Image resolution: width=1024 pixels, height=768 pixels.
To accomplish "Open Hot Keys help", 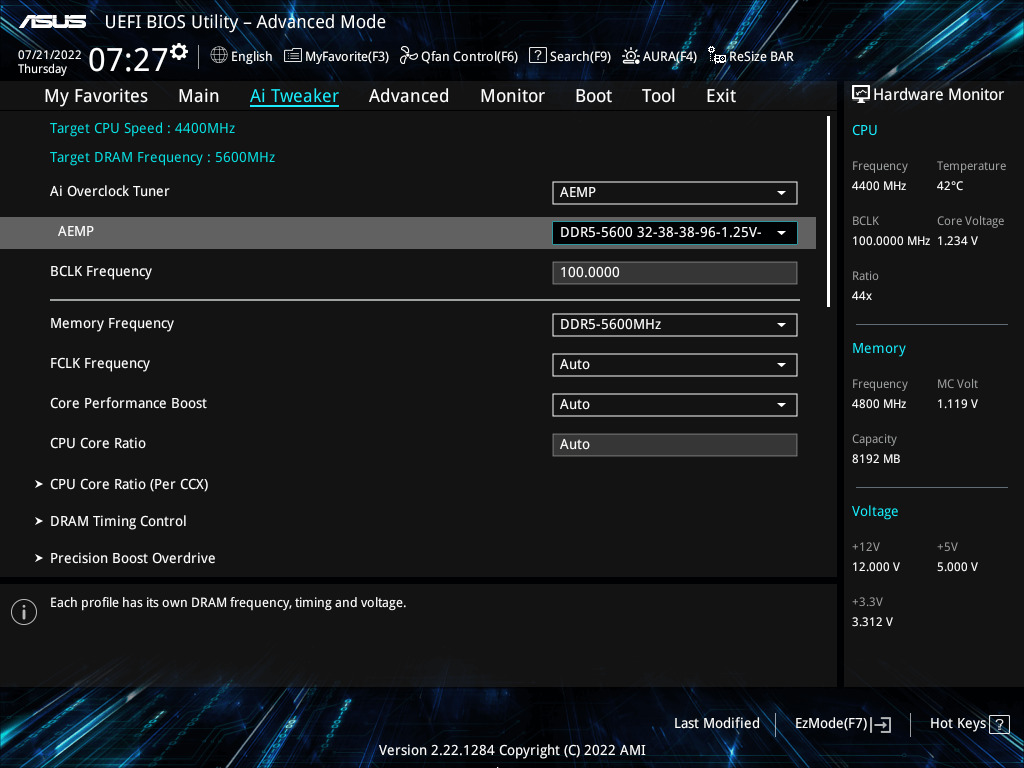I will pyautogui.click(x=969, y=724).
